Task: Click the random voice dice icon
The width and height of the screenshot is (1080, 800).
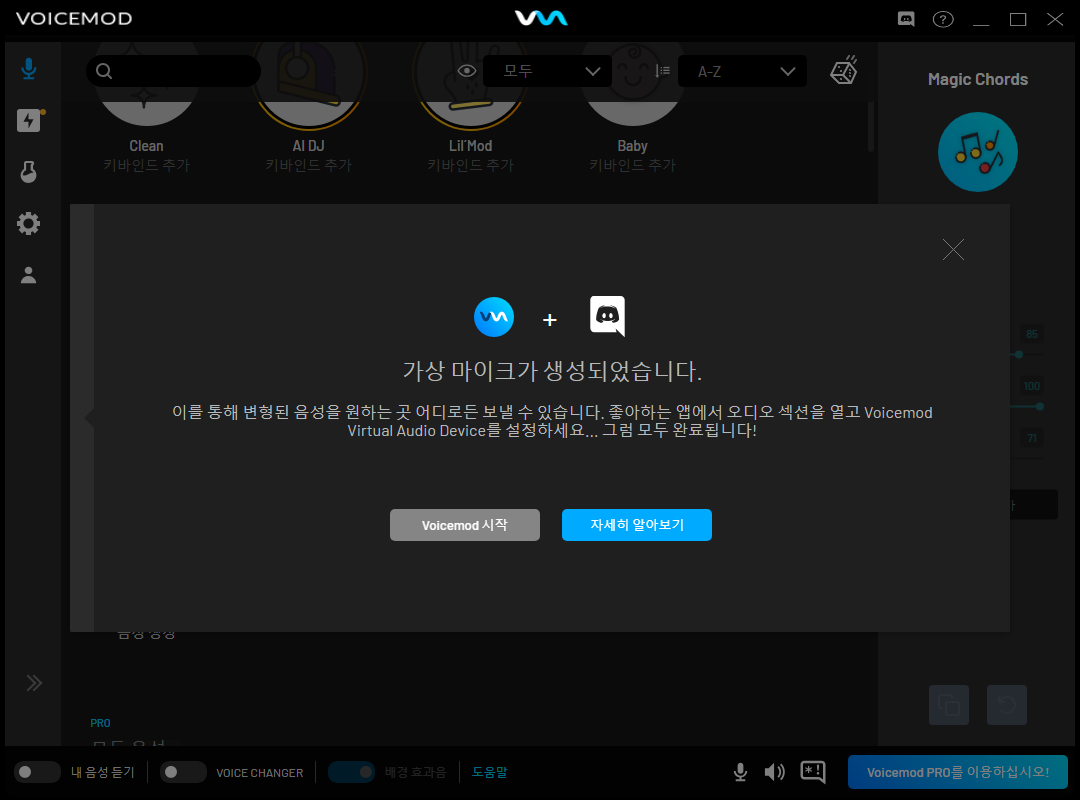Action: pos(844,70)
